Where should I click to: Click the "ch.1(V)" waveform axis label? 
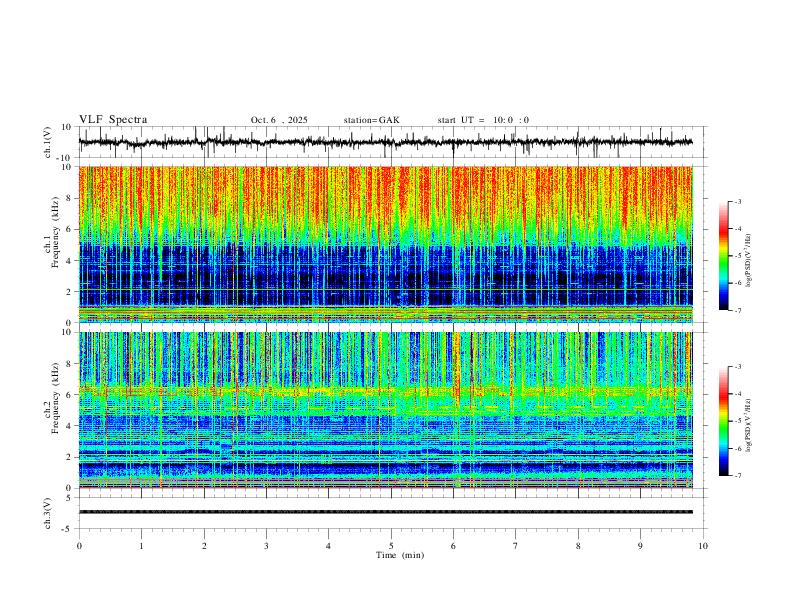tap(48, 142)
